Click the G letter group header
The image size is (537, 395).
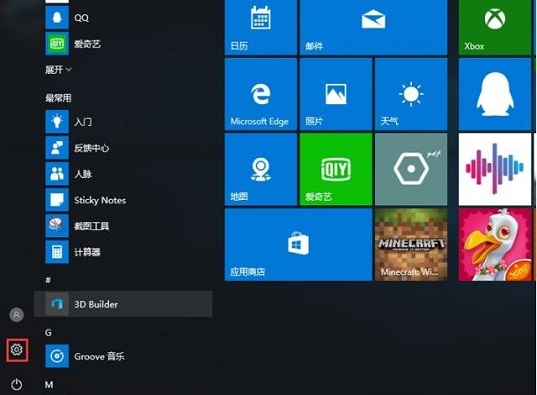48,332
